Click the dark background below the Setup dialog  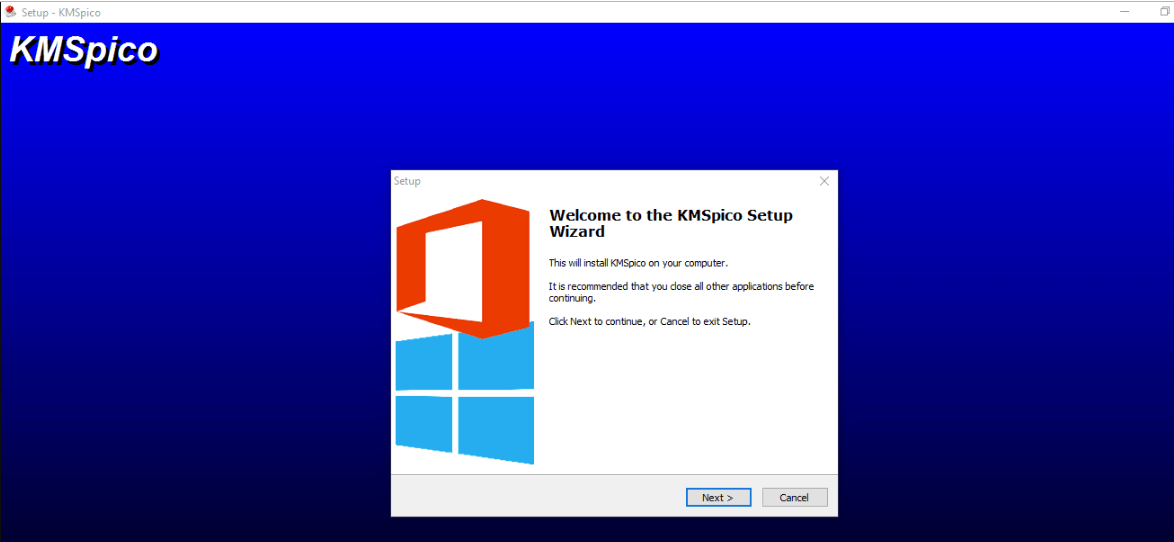click(x=614, y=529)
